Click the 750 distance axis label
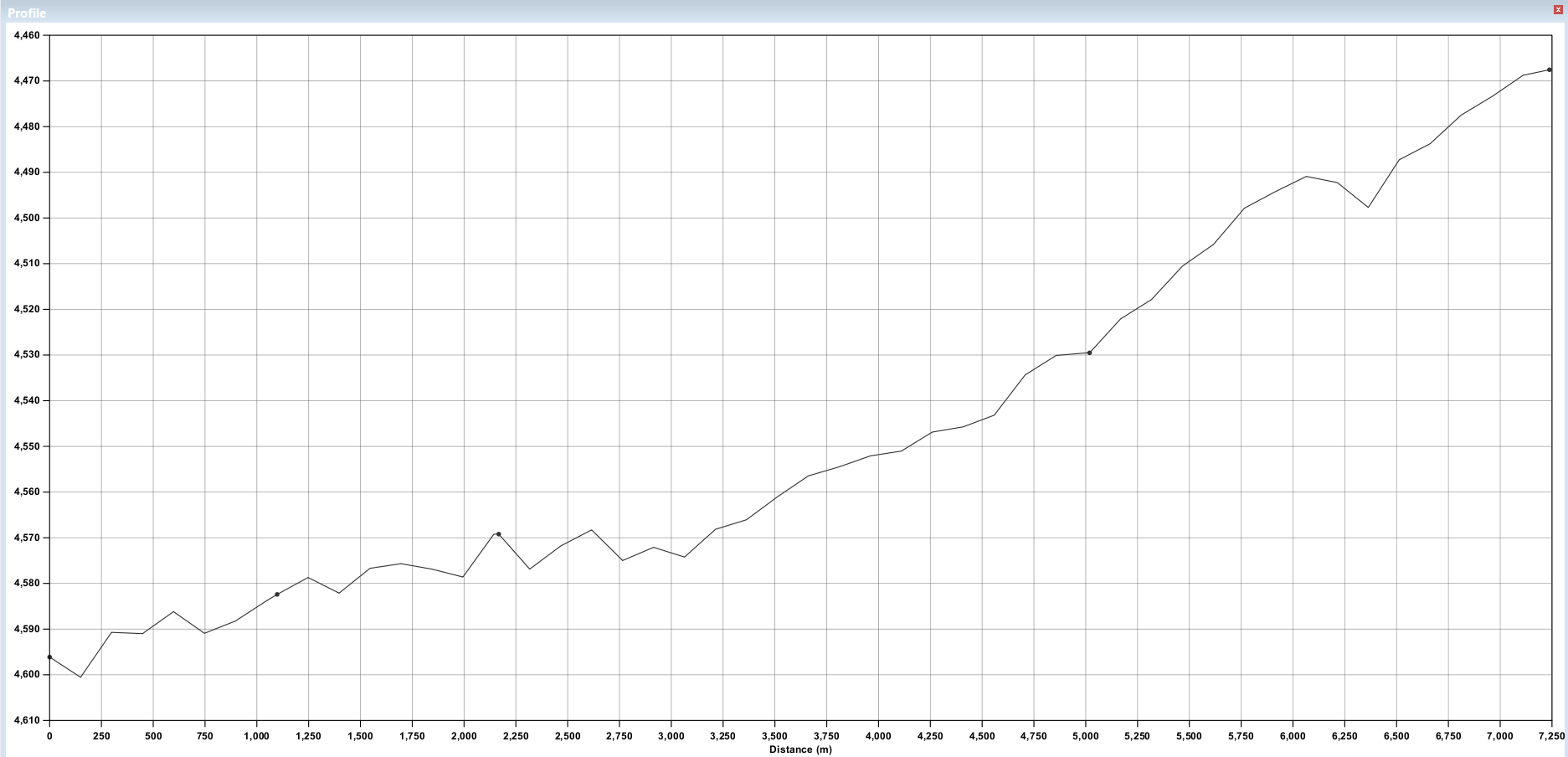 coord(205,736)
